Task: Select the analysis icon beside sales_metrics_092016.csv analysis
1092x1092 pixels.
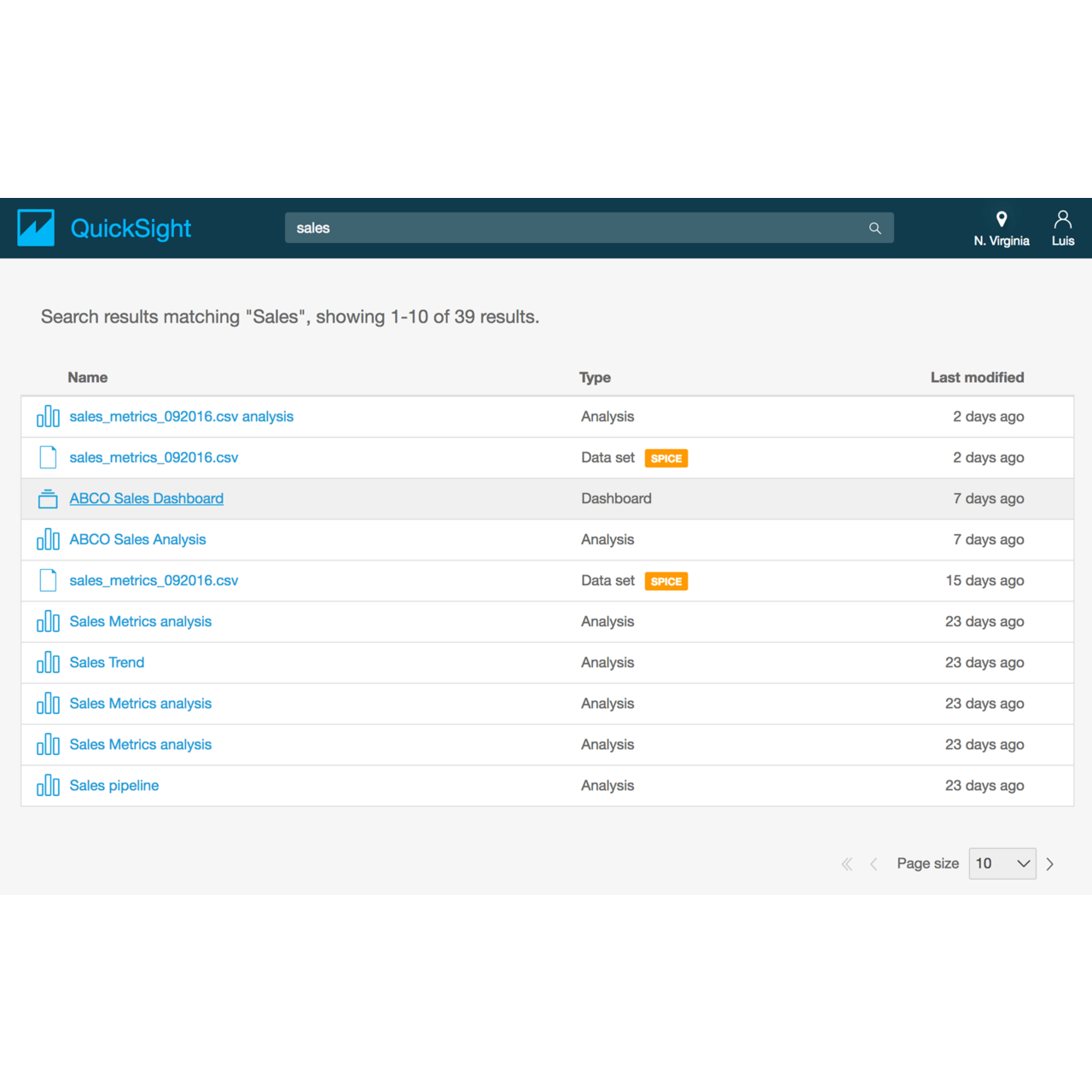Action: pos(48,416)
